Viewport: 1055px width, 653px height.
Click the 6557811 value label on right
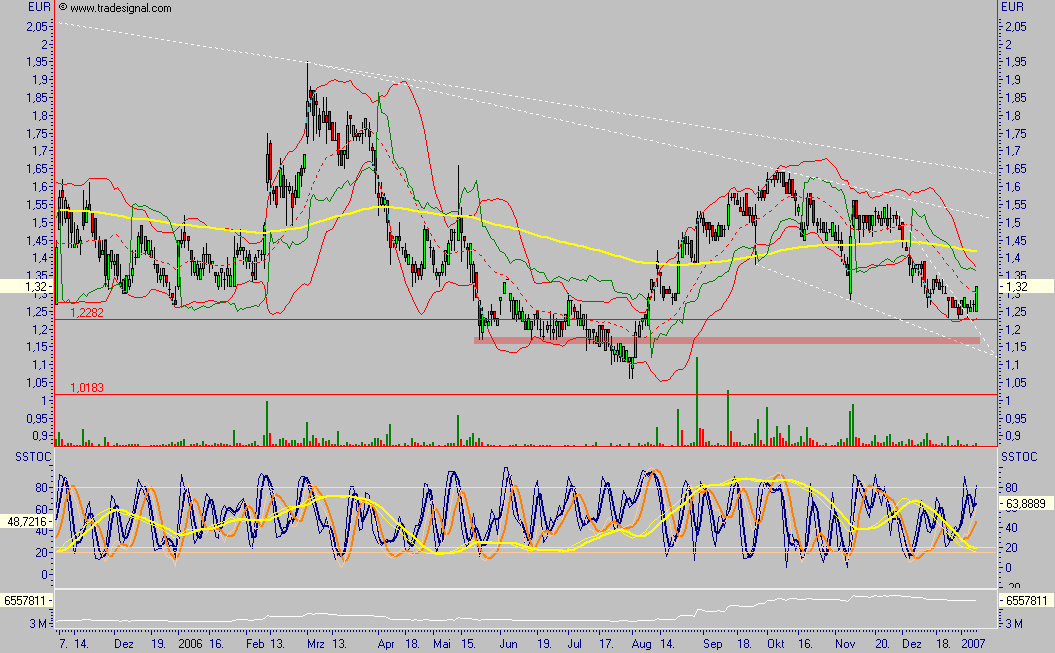(1027, 600)
